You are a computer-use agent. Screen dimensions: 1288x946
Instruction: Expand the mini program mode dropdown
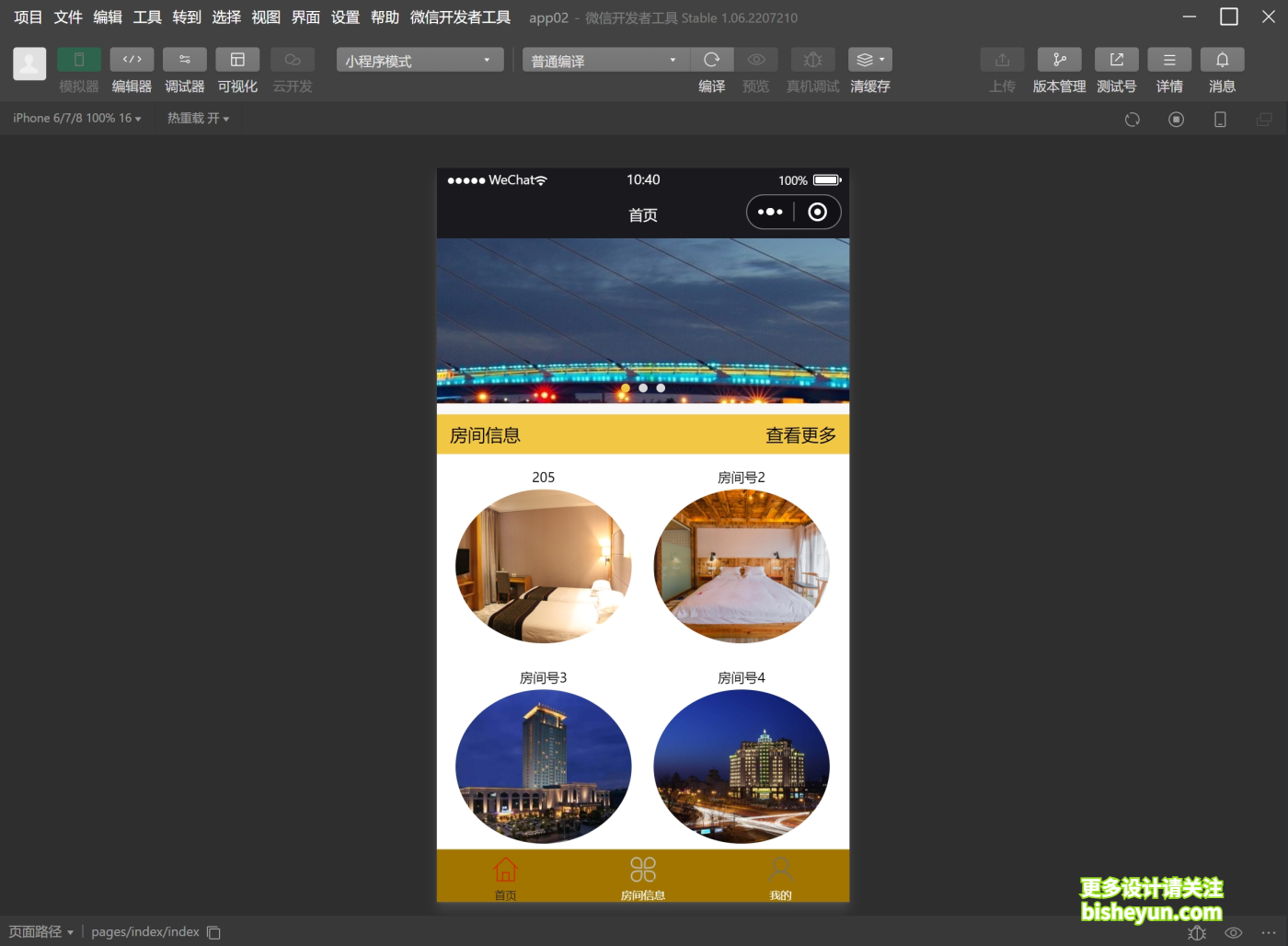click(420, 61)
